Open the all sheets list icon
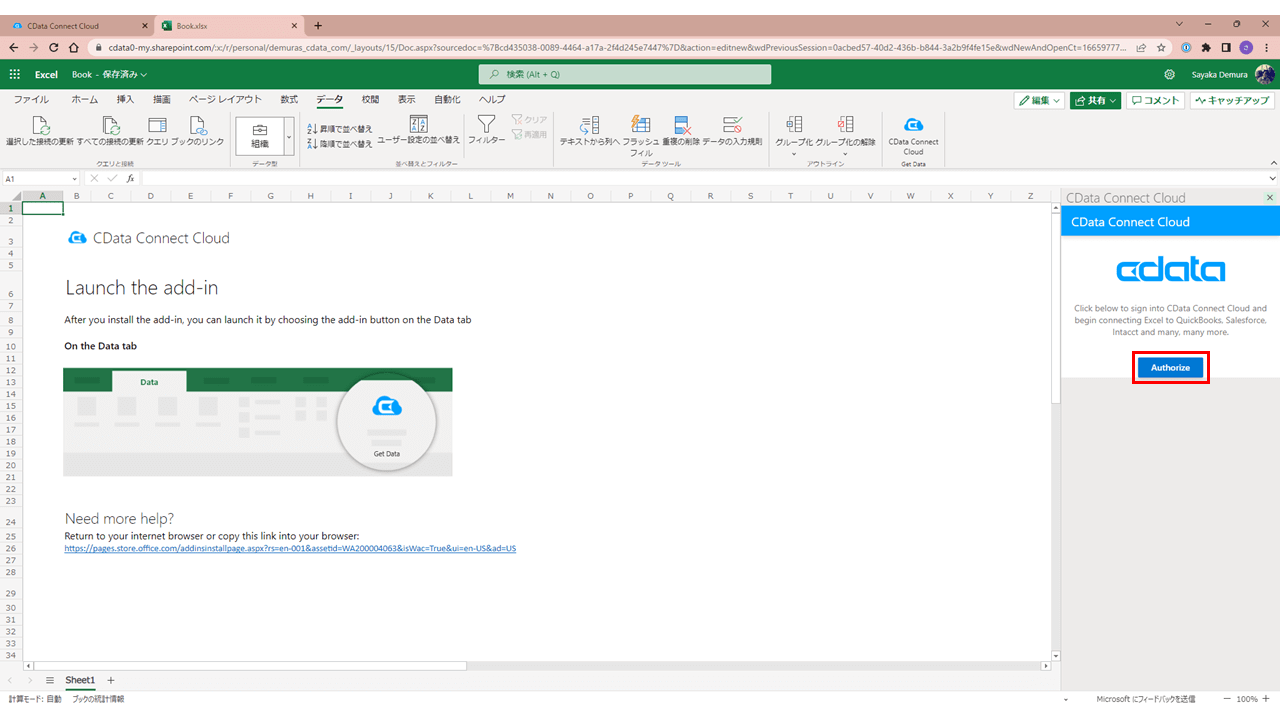Image resolution: width=1280 pixels, height=720 pixels. (x=49, y=680)
